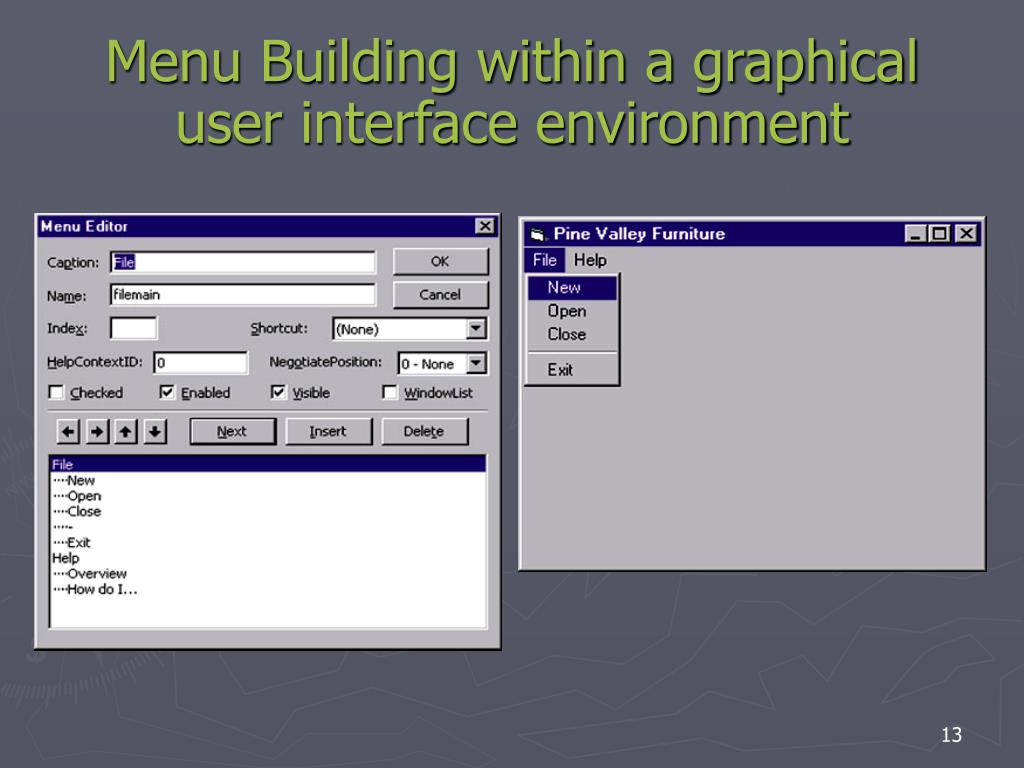The height and width of the screenshot is (768, 1024).
Task: Uncheck the Visible checkbox
Action: pyautogui.click(x=278, y=392)
